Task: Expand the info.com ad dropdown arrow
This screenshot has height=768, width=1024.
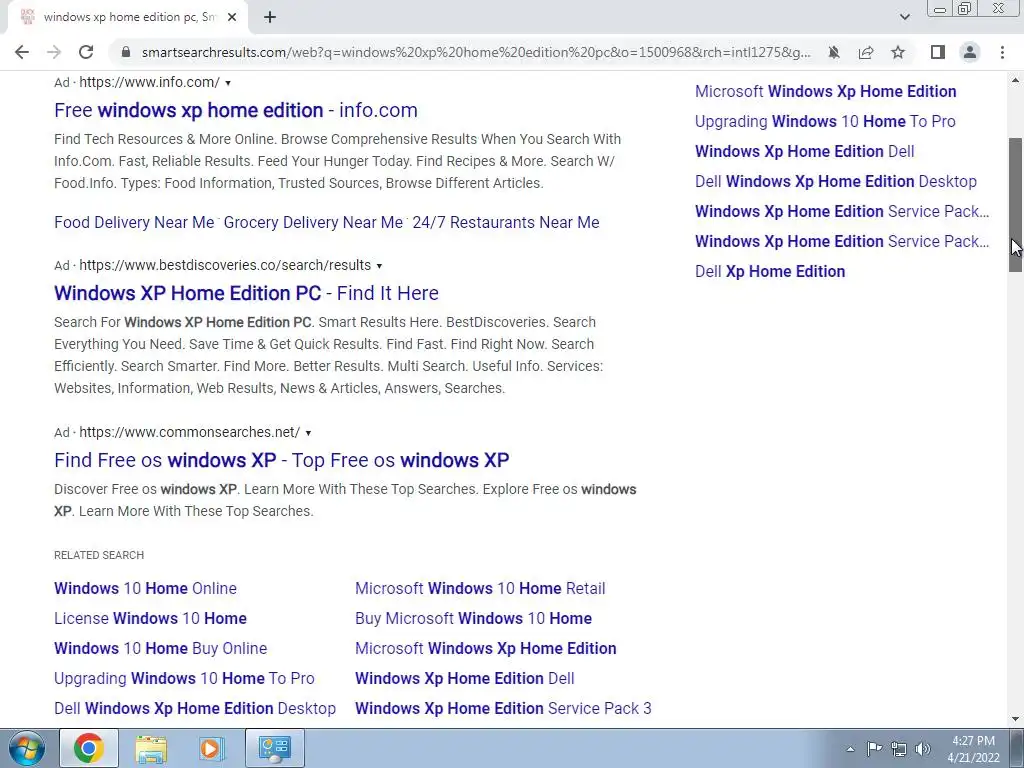Action: pos(228,83)
